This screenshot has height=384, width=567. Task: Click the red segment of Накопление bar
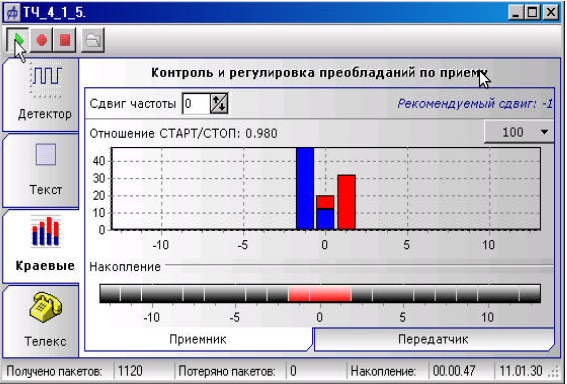(x=320, y=294)
